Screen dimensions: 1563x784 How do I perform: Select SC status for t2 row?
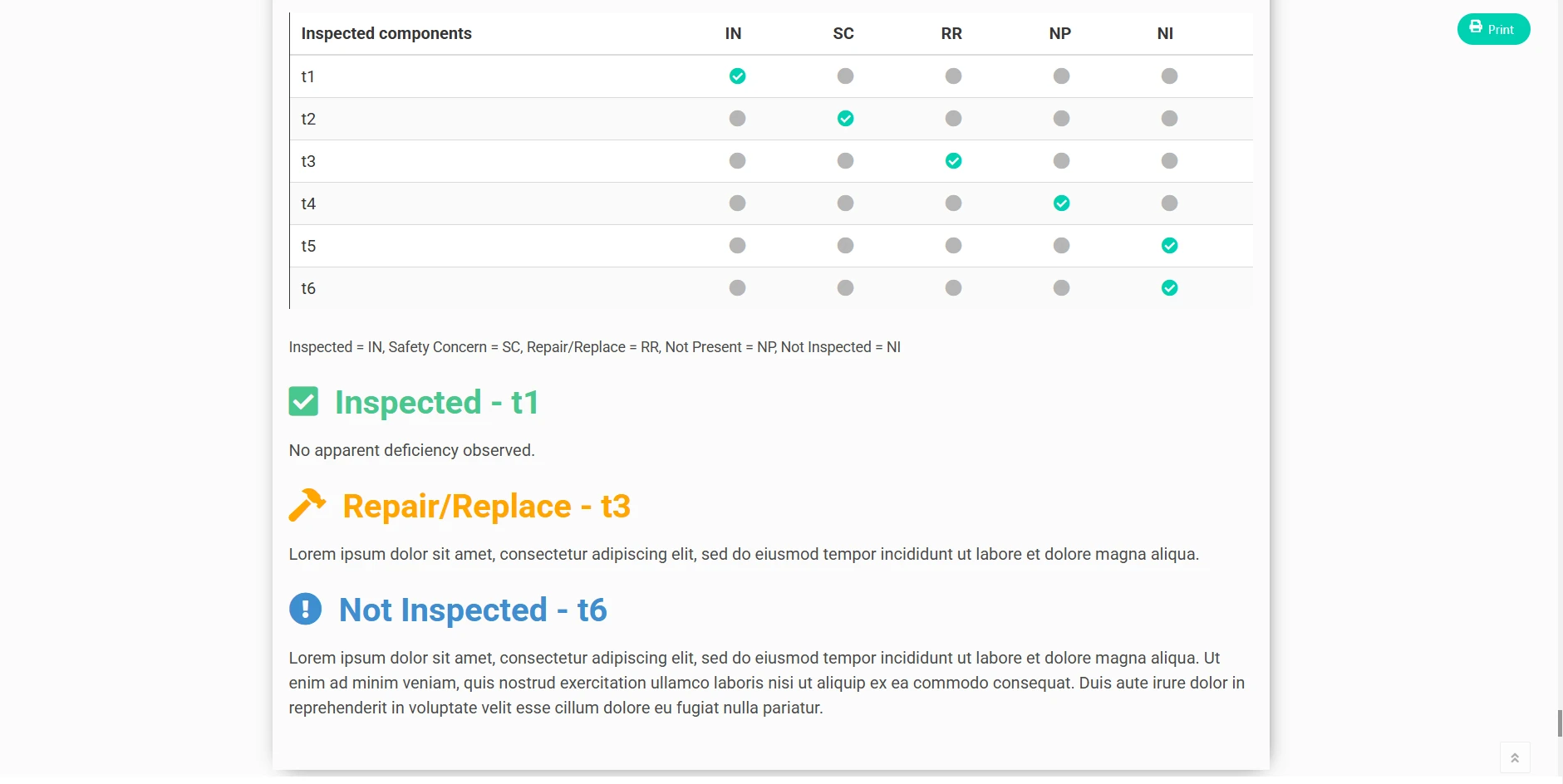(845, 119)
